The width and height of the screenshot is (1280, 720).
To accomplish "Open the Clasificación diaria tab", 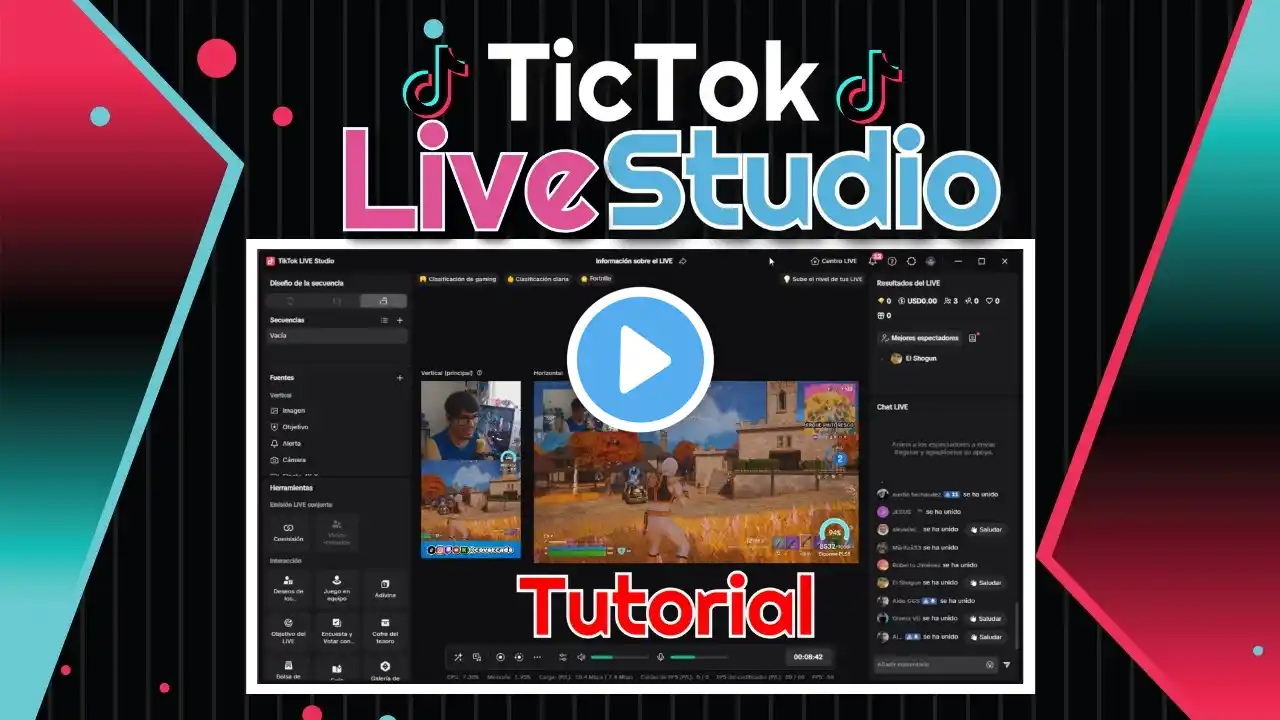I will click(x=539, y=279).
